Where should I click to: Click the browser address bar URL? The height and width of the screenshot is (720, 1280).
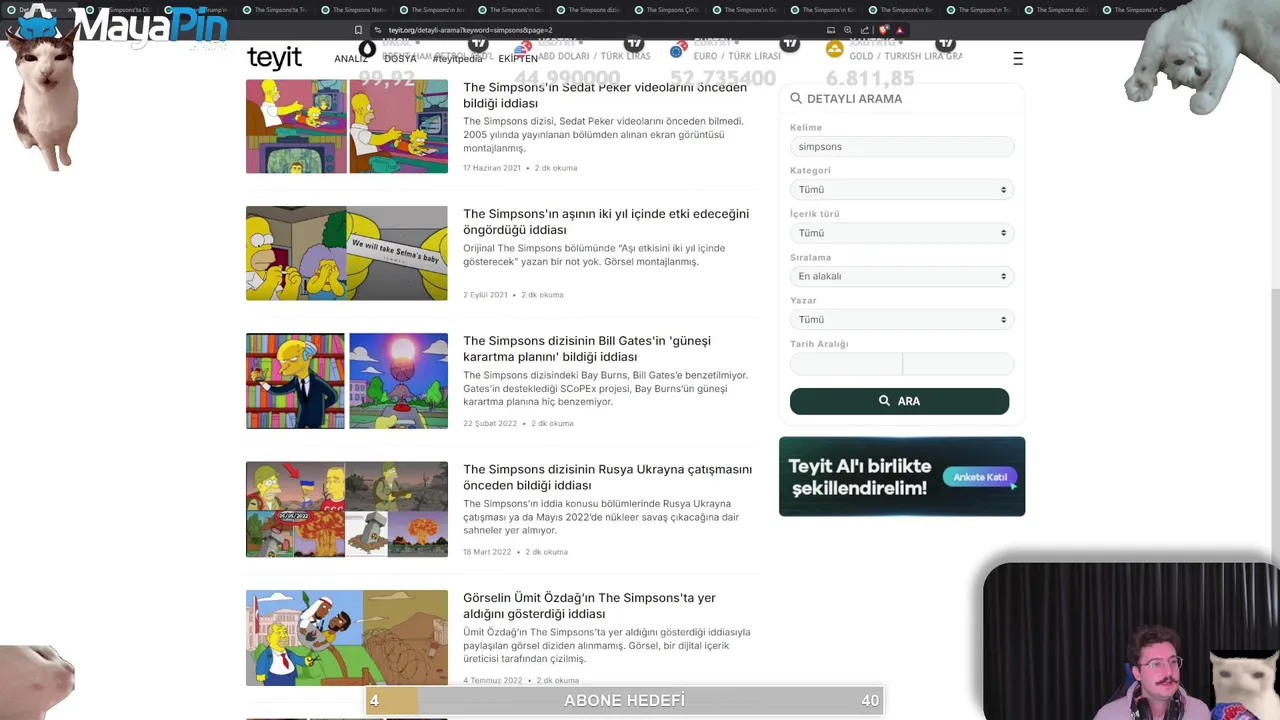pos(471,30)
